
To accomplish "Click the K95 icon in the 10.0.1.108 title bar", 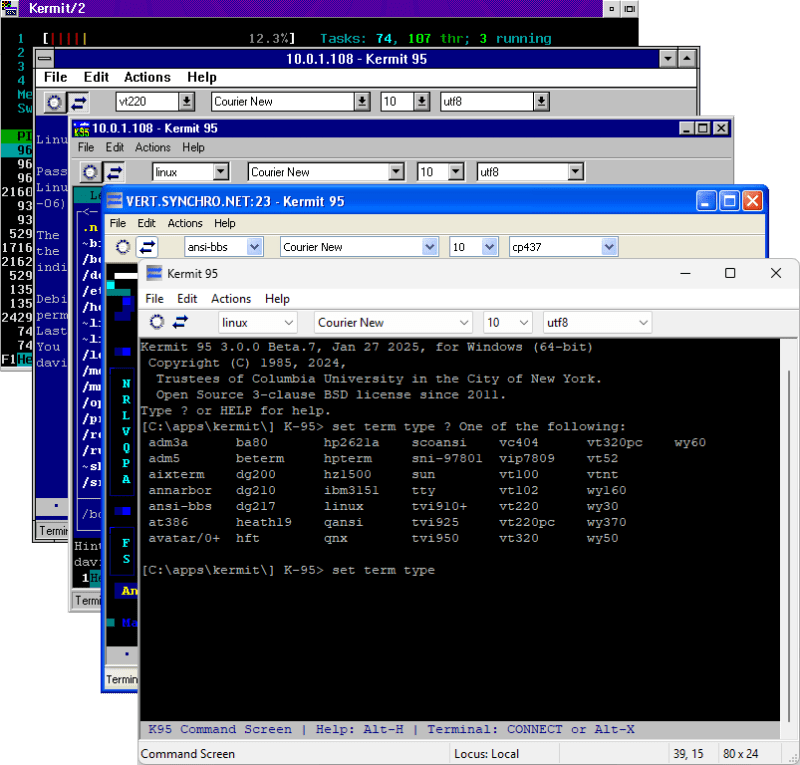I will pyautogui.click(x=81, y=128).
